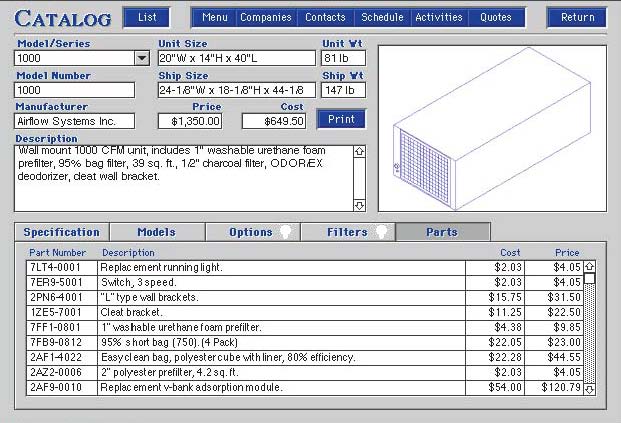Select part number 7ER9-5001
The height and width of the screenshot is (423, 621).
(56, 282)
